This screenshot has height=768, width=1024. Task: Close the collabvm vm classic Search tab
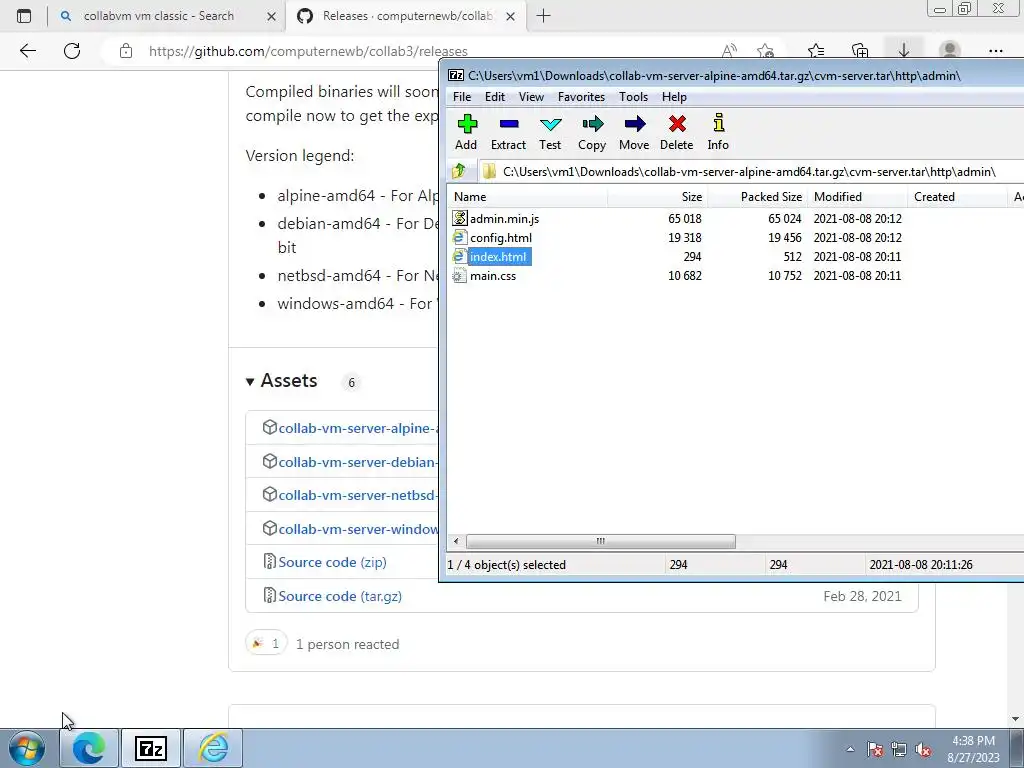(x=271, y=16)
